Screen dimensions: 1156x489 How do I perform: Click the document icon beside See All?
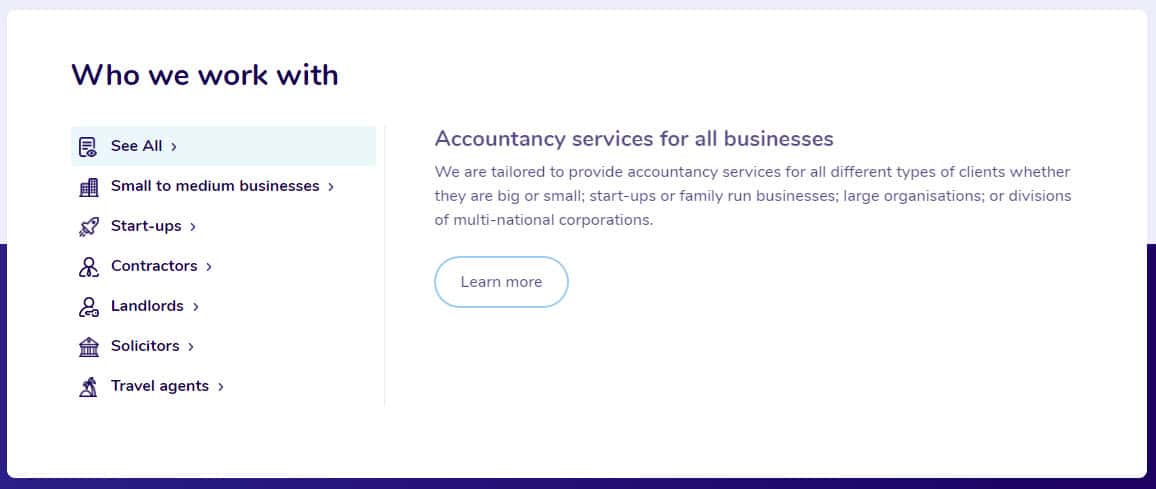(x=88, y=147)
